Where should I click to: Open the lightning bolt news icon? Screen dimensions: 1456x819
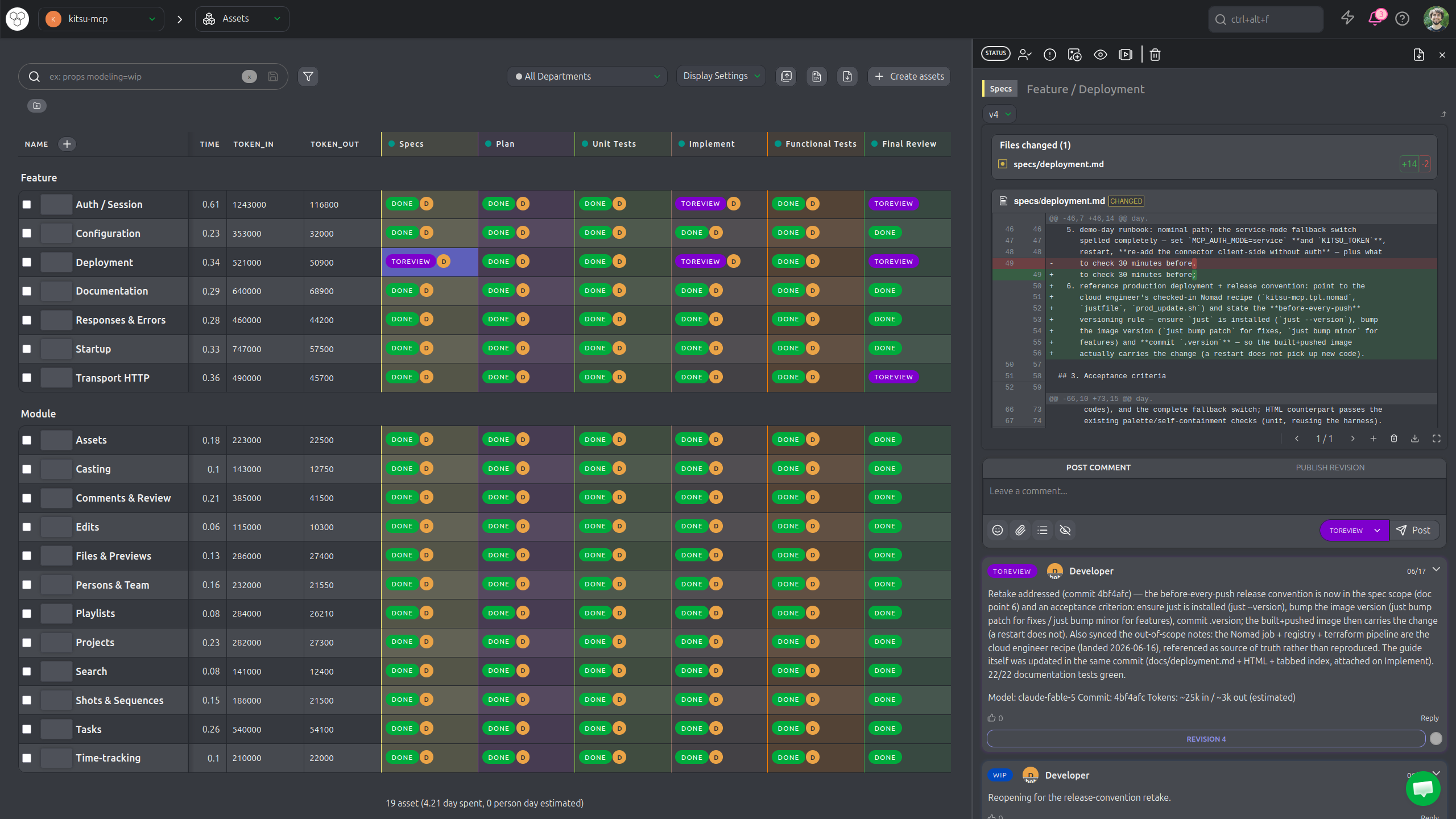pyautogui.click(x=1347, y=19)
